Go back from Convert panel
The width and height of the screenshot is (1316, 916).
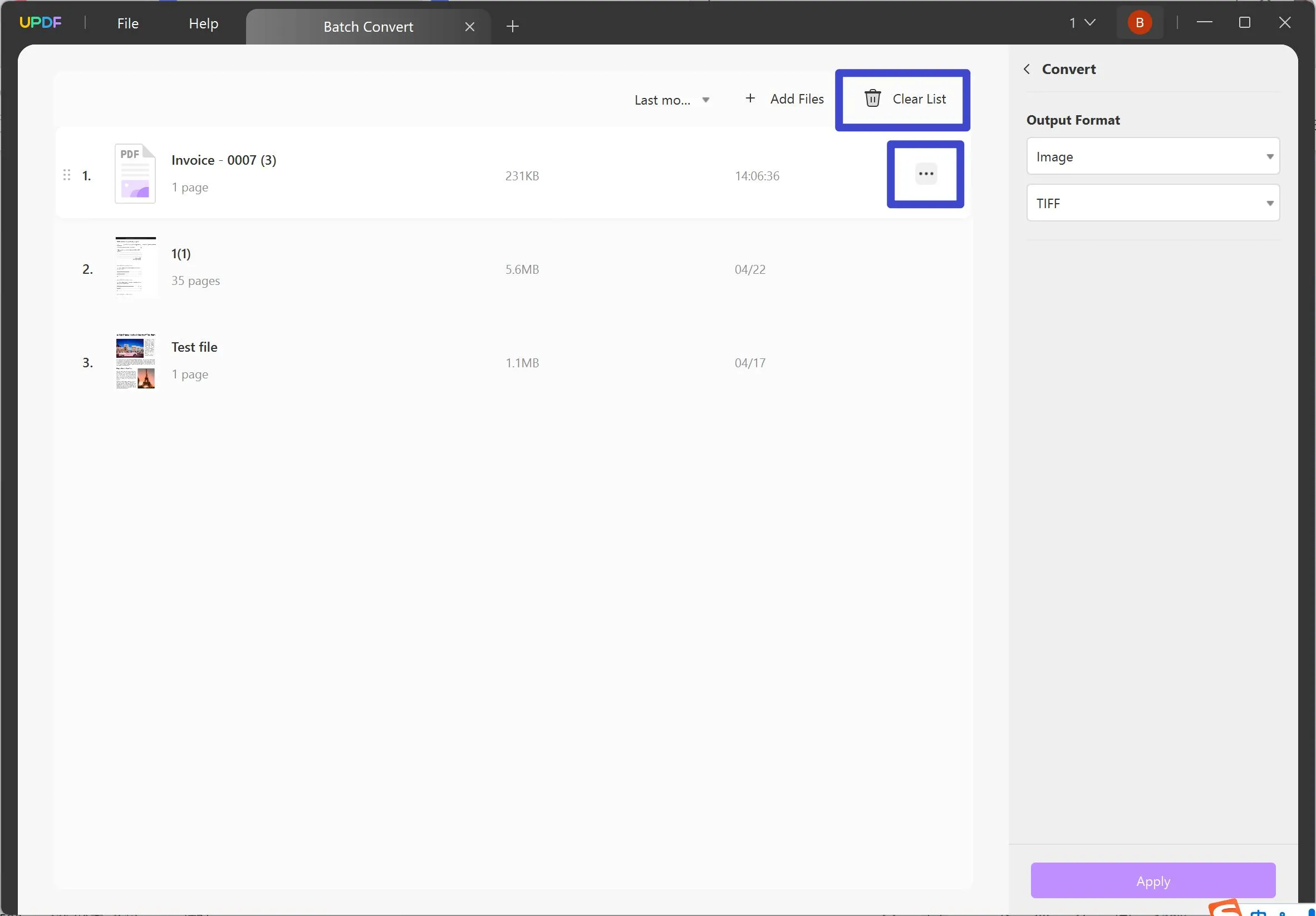(1027, 69)
